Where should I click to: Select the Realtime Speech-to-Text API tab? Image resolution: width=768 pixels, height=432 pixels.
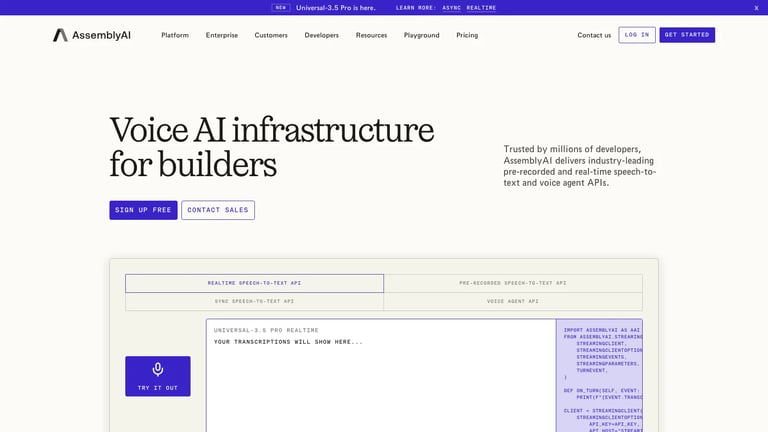(x=255, y=283)
